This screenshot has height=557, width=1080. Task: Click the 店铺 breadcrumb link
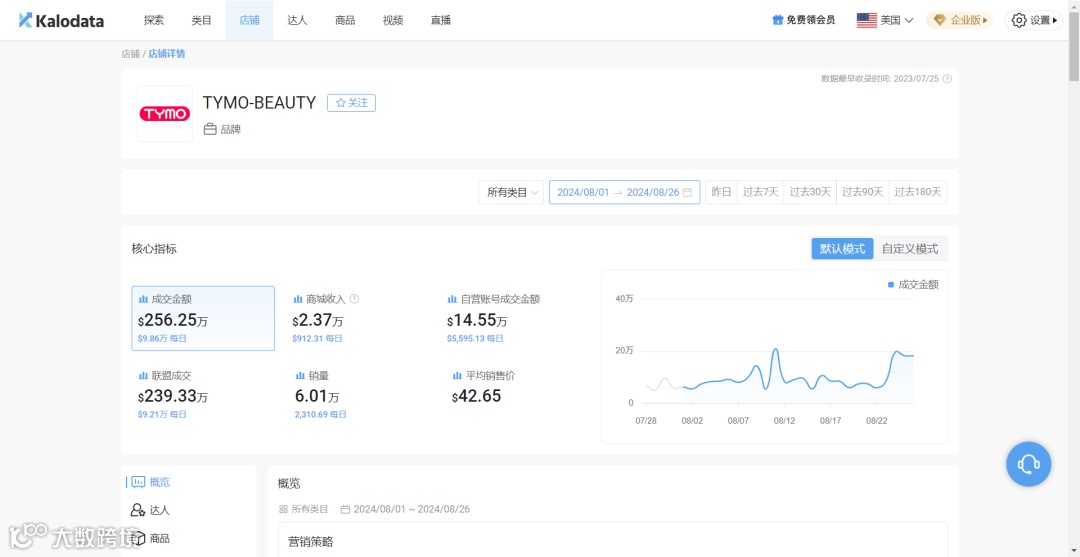point(130,54)
